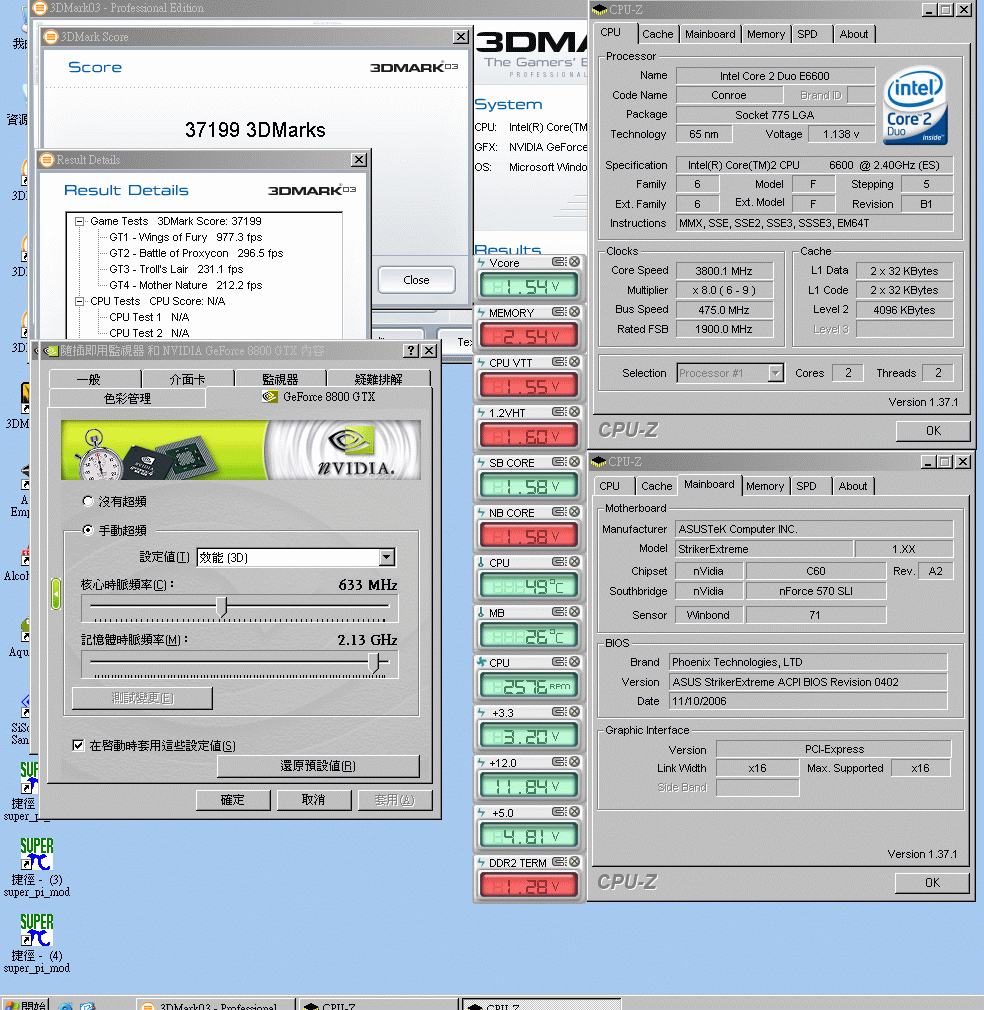
Task: Click OK in CPU-Z Processor window
Action: click(x=933, y=431)
